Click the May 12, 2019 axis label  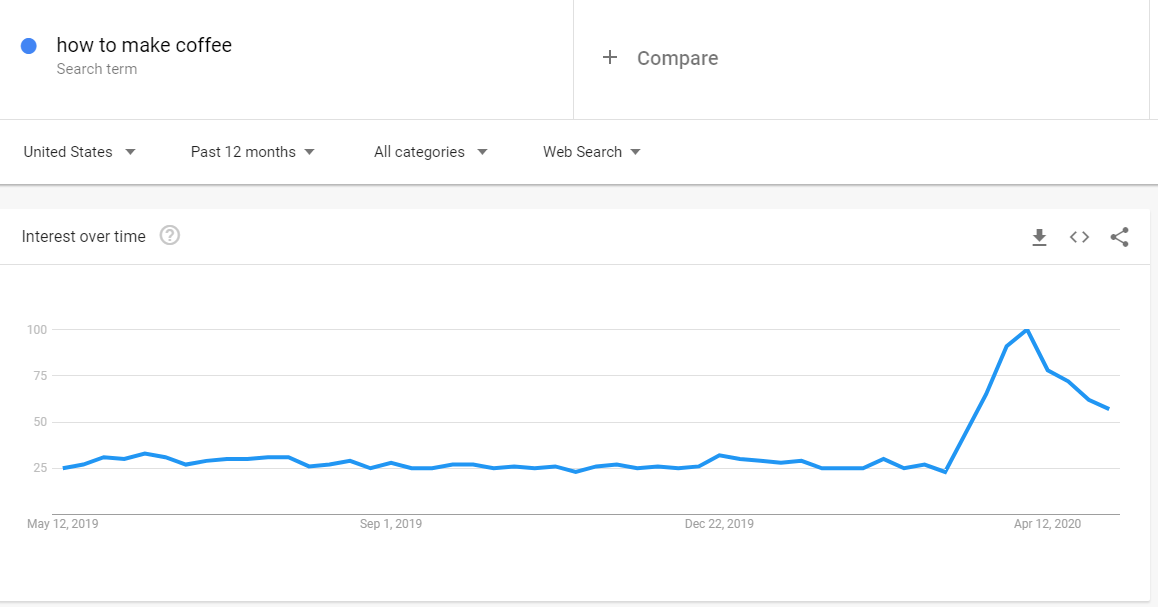pyautogui.click(x=63, y=524)
